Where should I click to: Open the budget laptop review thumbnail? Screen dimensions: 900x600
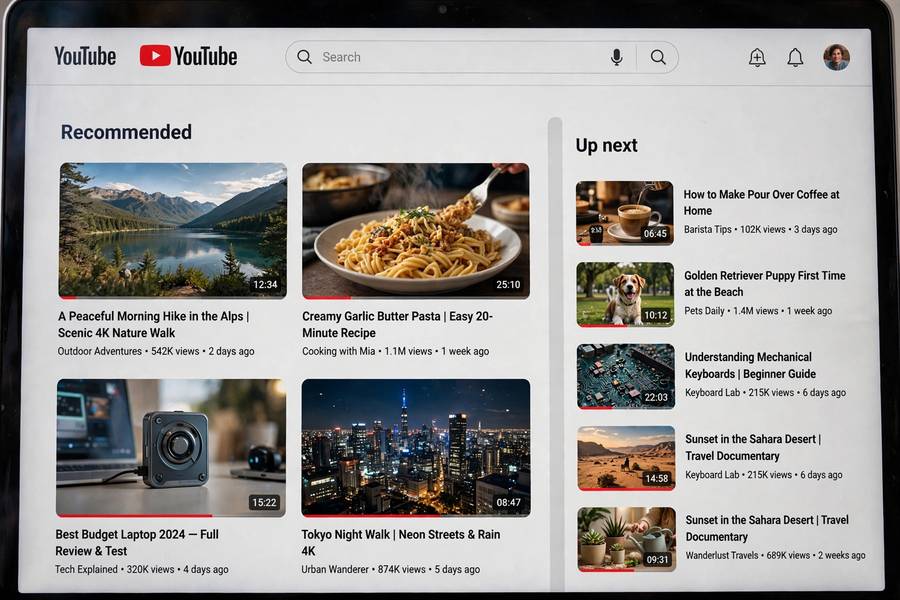(171, 448)
